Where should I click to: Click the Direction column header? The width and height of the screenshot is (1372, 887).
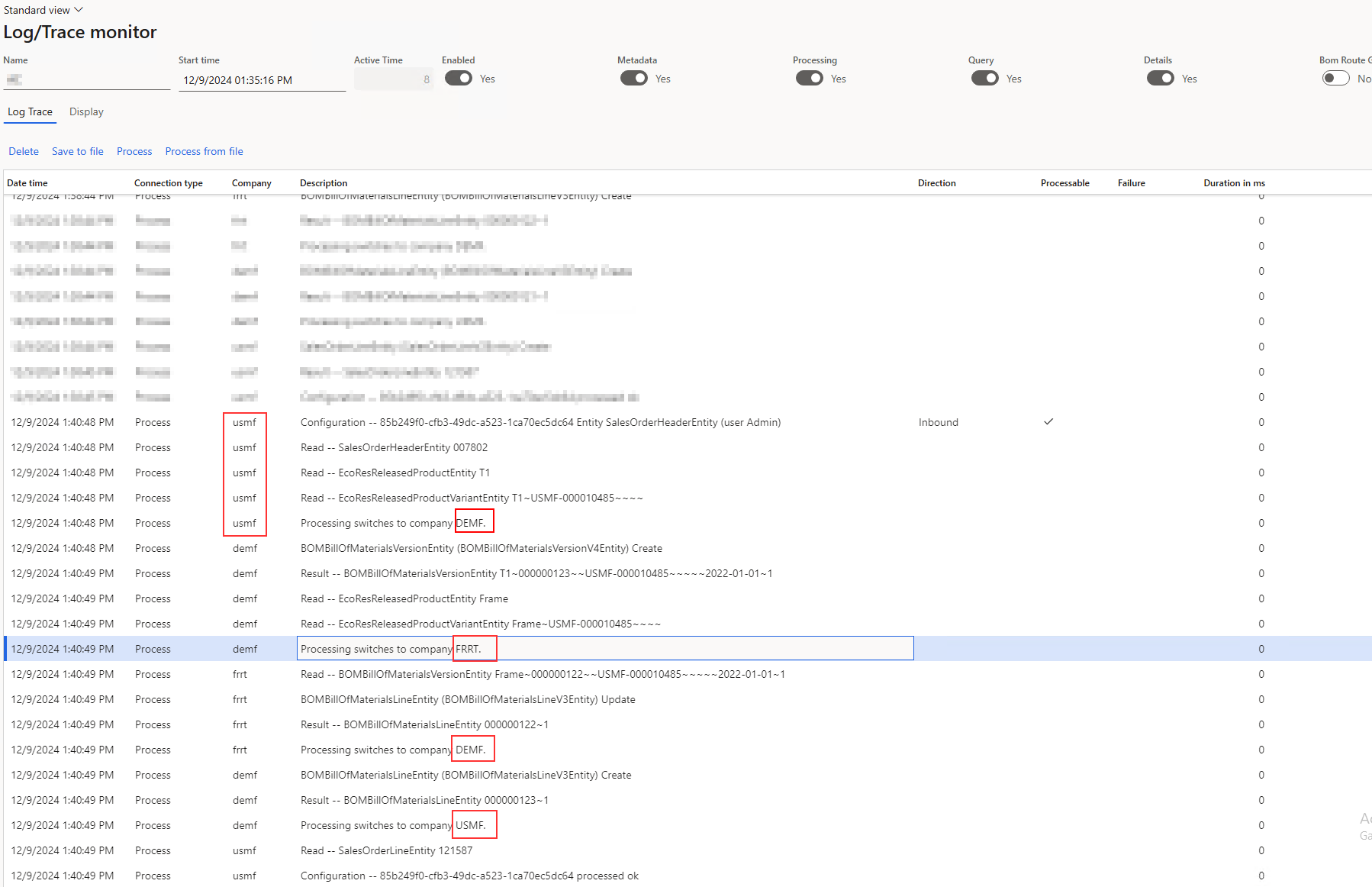[937, 183]
